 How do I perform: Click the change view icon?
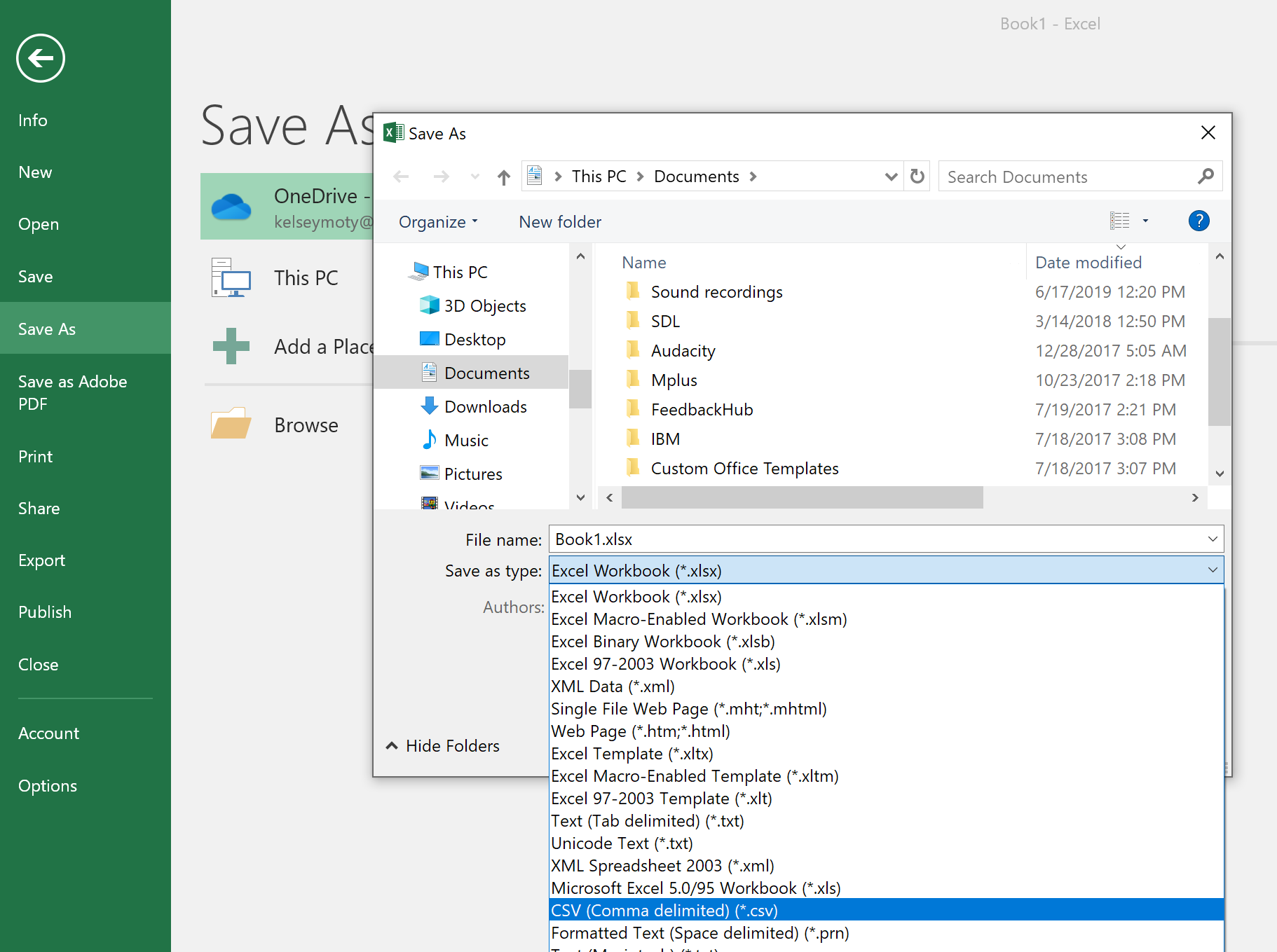(x=1120, y=221)
